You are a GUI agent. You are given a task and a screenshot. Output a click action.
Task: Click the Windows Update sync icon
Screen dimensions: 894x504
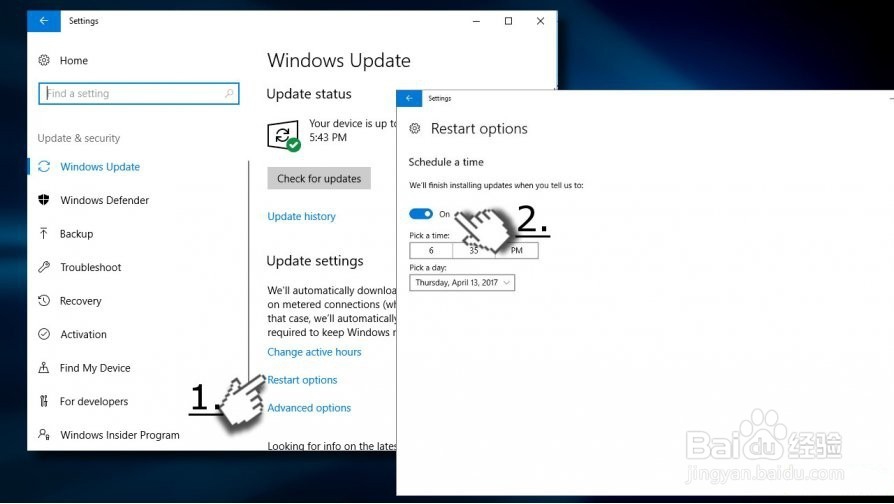coord(44,166)
